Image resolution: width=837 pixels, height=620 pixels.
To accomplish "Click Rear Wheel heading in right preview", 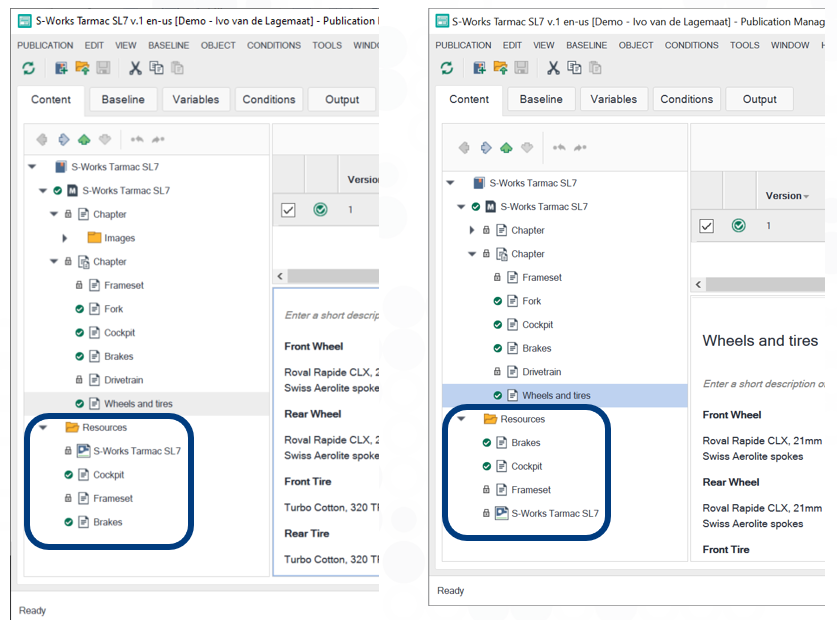I will click(x=731, y=482).
